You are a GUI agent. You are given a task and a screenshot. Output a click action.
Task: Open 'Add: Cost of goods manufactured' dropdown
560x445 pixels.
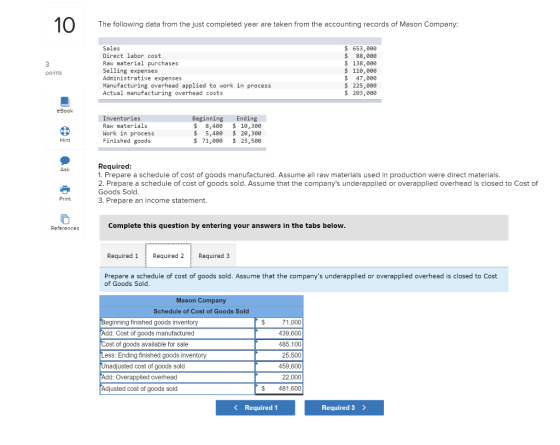177,334
